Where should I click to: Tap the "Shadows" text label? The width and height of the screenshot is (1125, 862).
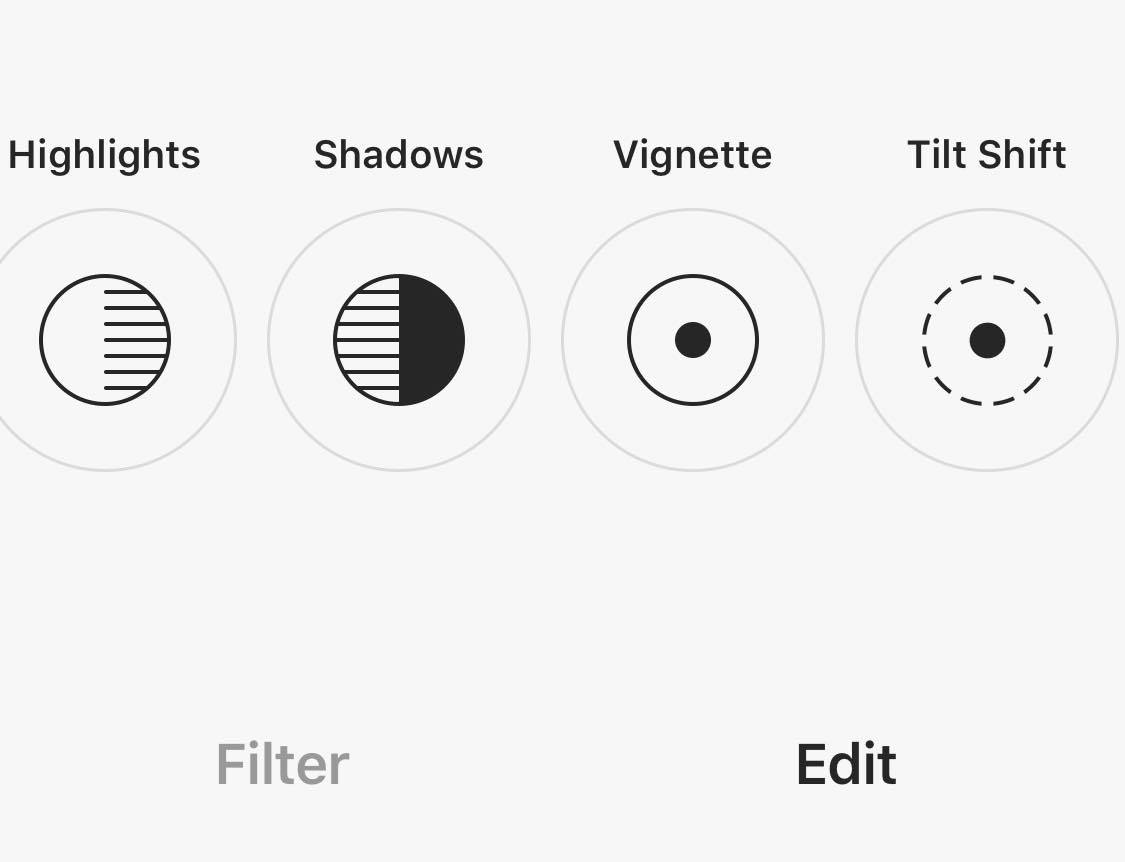[399, 155]
